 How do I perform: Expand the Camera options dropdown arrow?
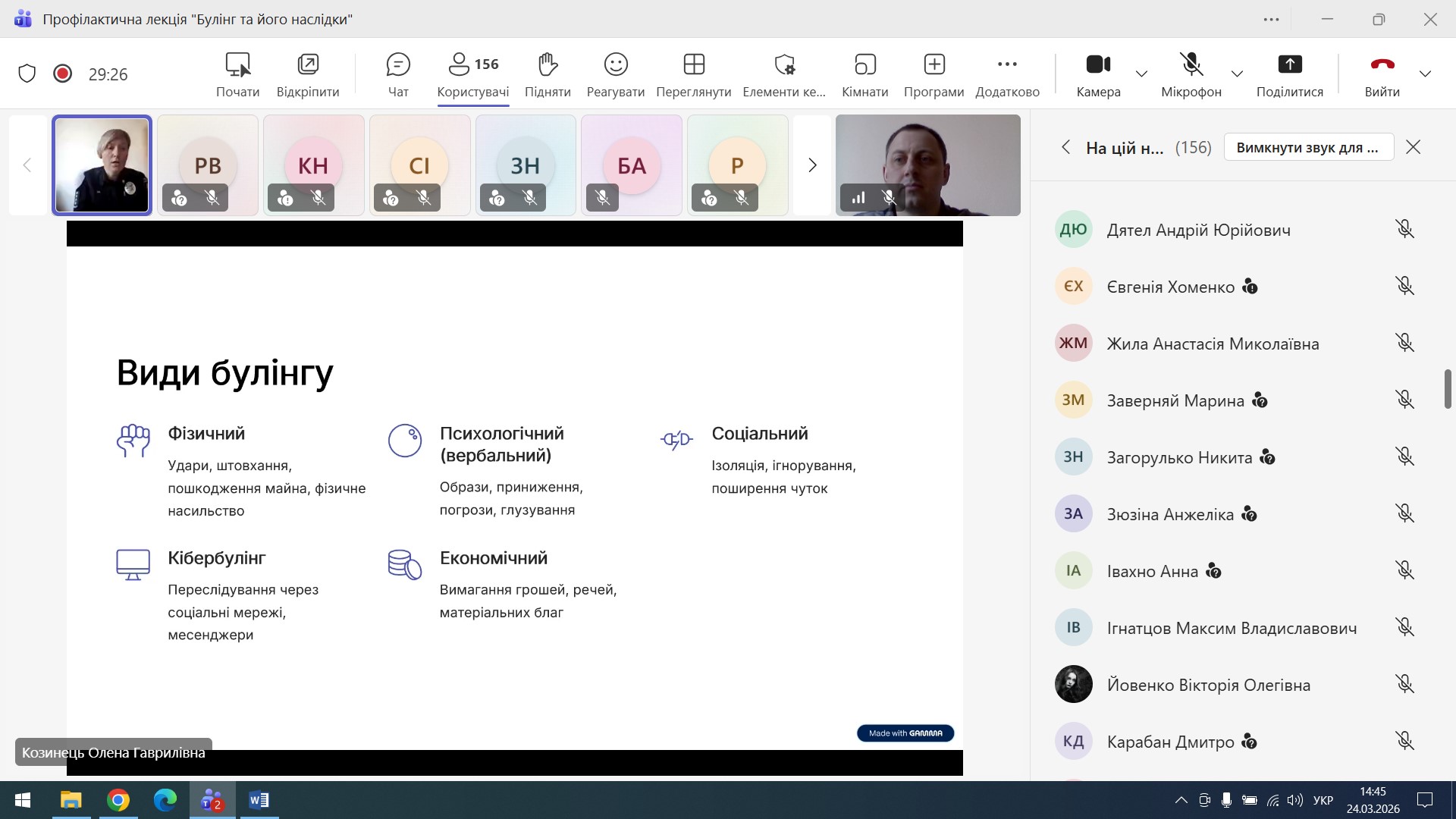pyautogui.click(x=1141, y=74)
